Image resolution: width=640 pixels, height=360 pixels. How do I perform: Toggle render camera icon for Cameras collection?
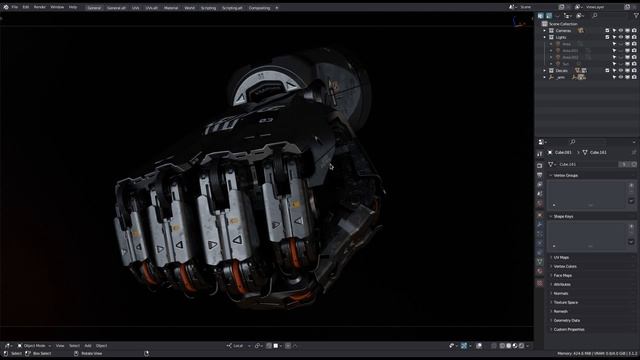pyautogui.click(x=634, y=31)
